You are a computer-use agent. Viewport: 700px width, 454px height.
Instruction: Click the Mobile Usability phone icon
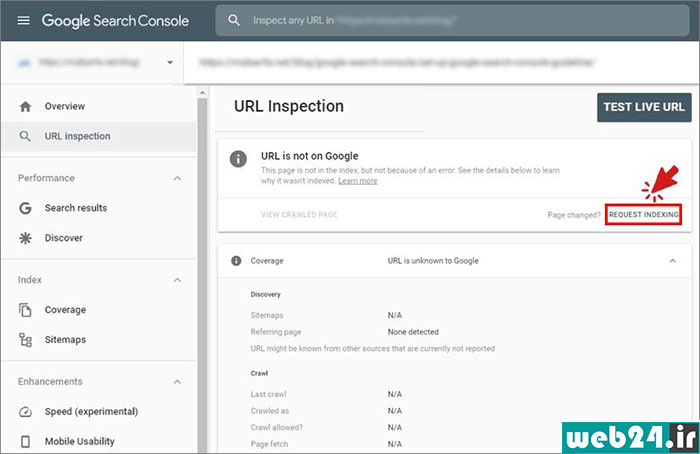point(25,442)
